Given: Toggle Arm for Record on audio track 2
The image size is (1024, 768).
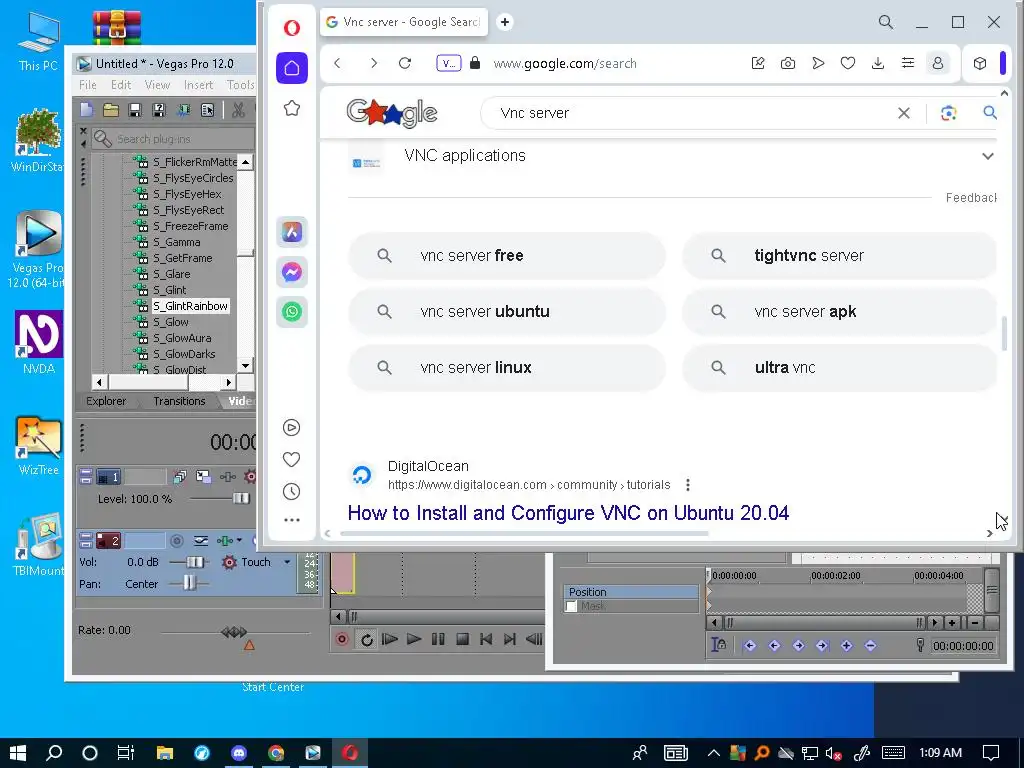Looking at the screenshot, I should coord(176,541).
